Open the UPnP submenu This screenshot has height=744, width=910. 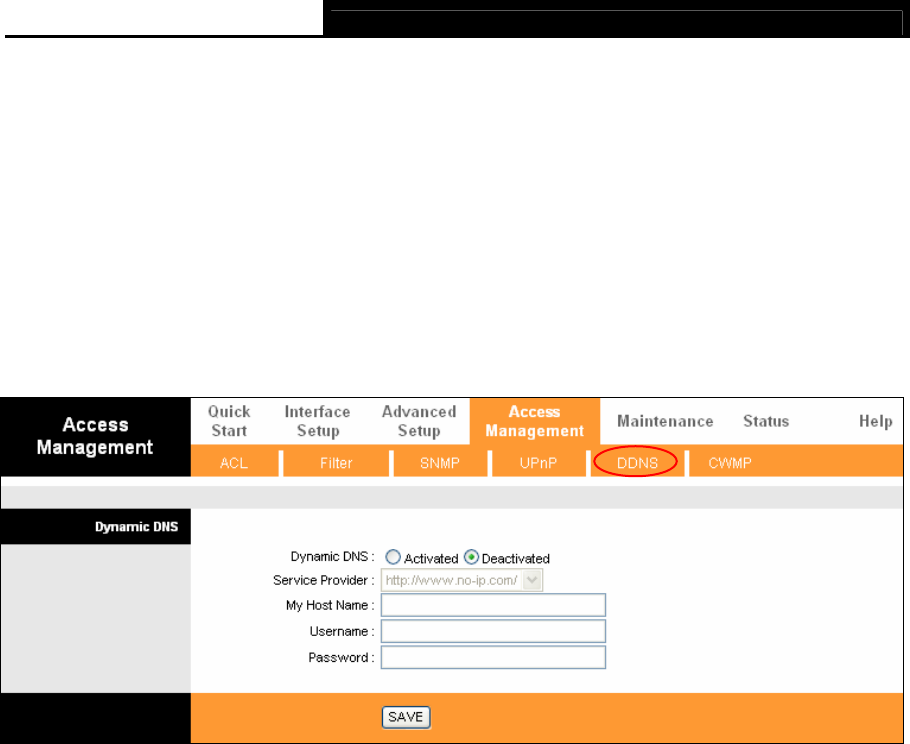(538, 463)
